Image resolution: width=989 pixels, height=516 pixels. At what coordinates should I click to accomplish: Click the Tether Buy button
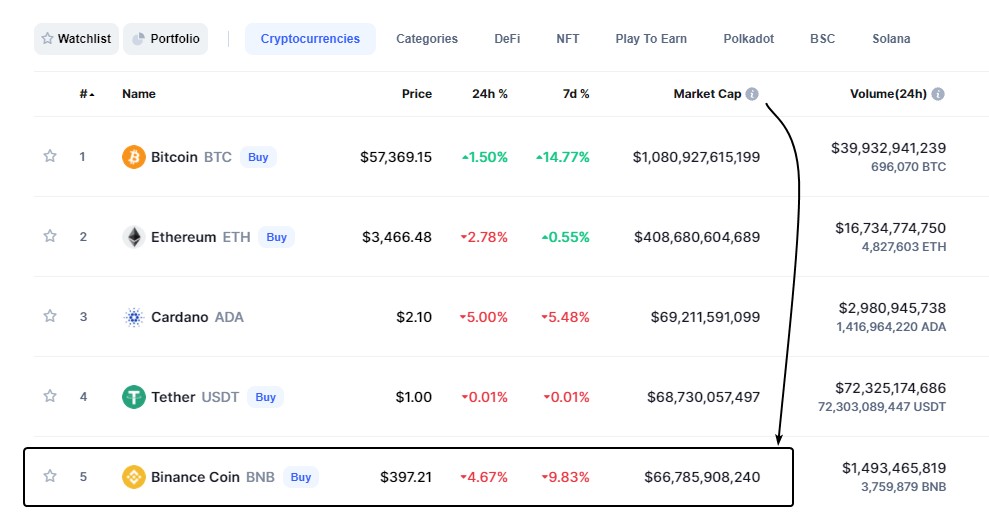tap(265, 397)
